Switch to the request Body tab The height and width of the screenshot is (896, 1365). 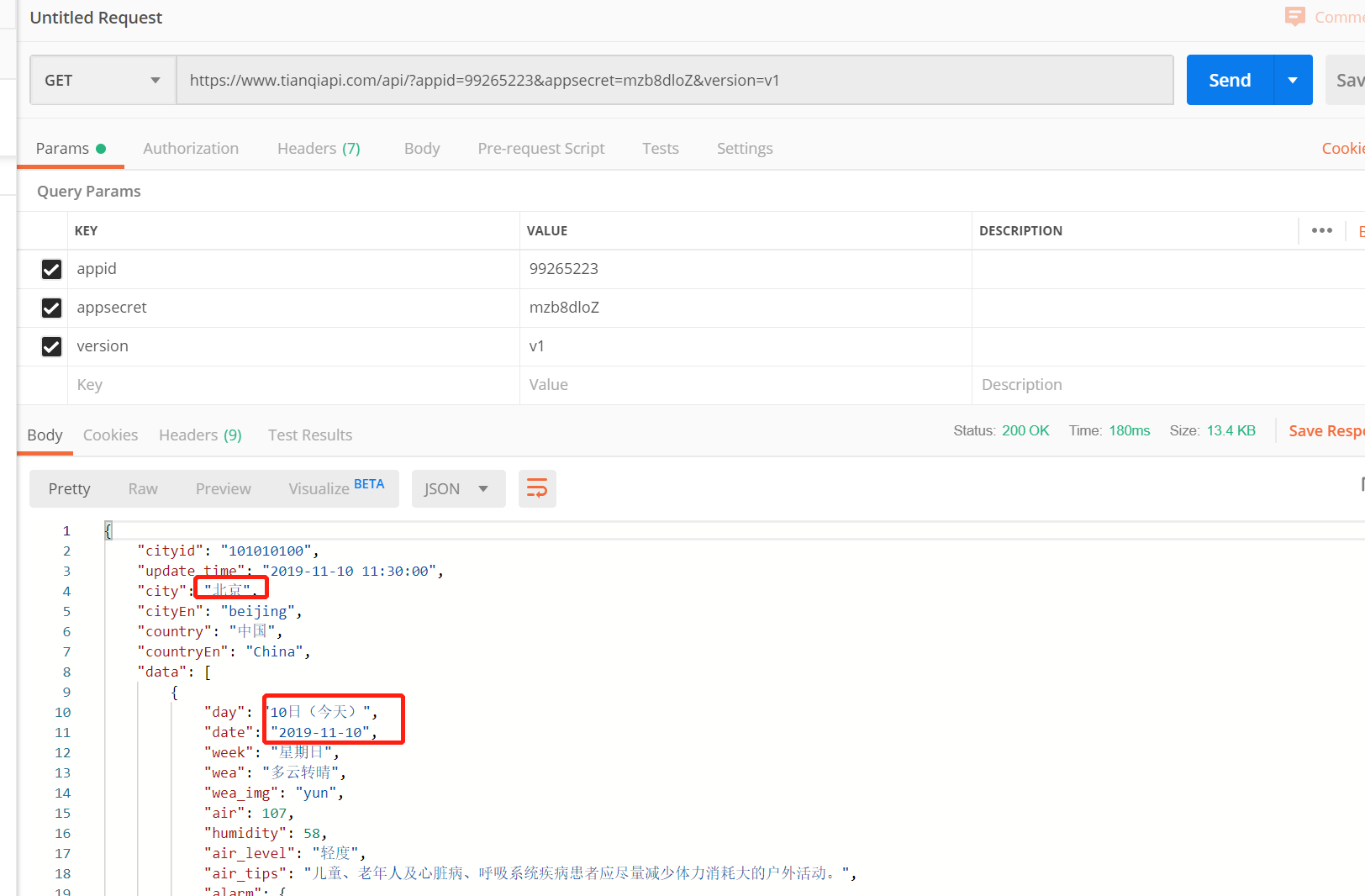(x=422, y=148)
